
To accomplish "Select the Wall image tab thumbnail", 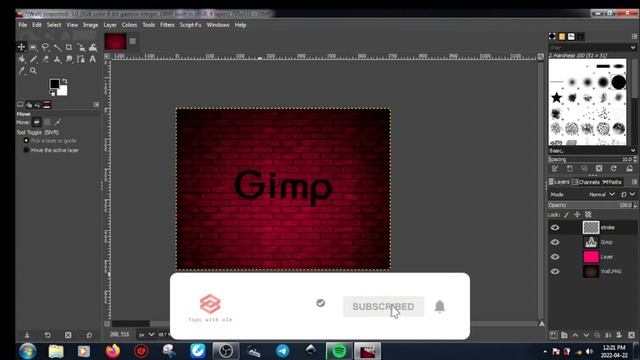I will [115, 41].
